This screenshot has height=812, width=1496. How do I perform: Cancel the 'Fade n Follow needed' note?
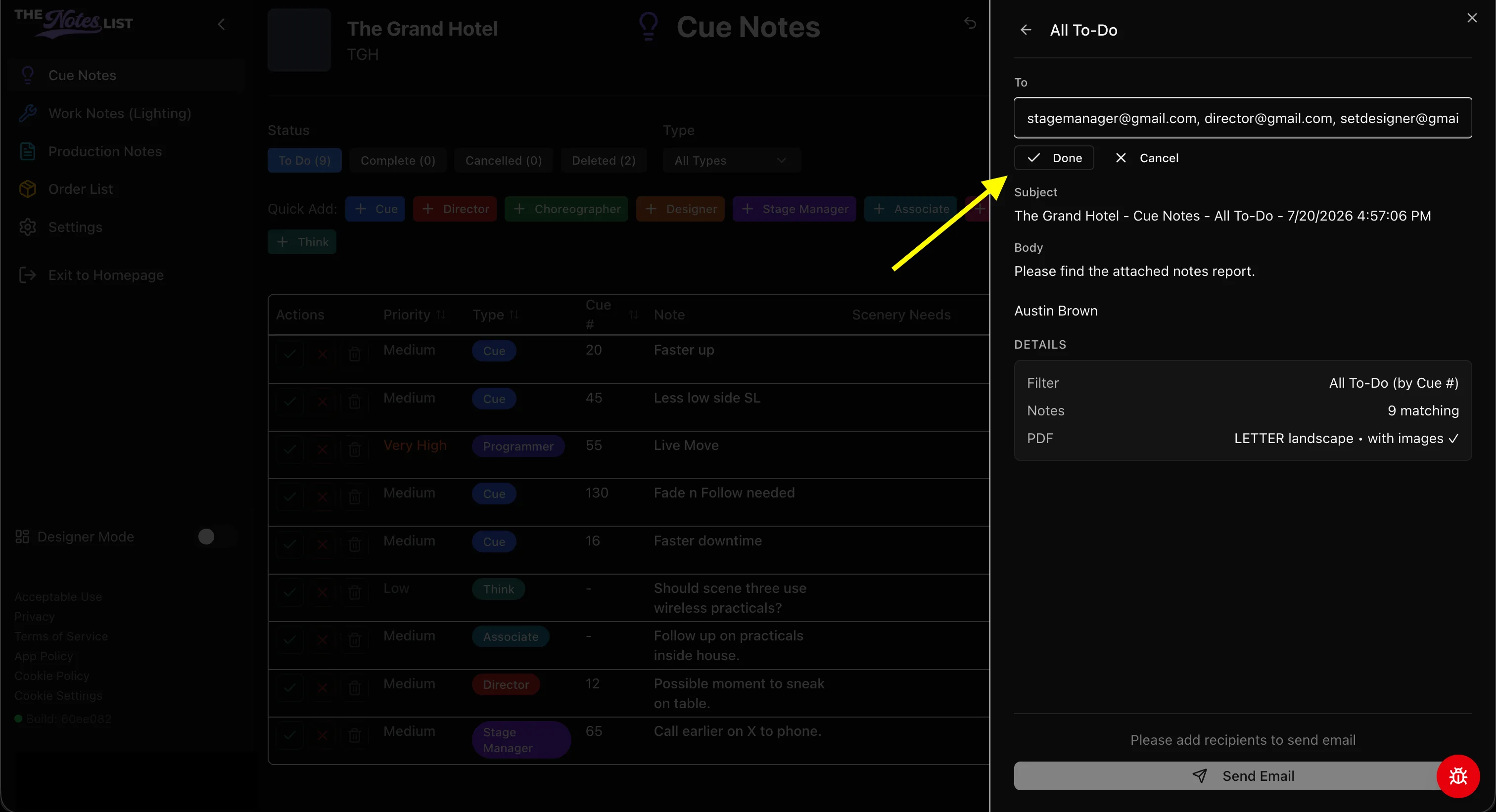(323, 496)
